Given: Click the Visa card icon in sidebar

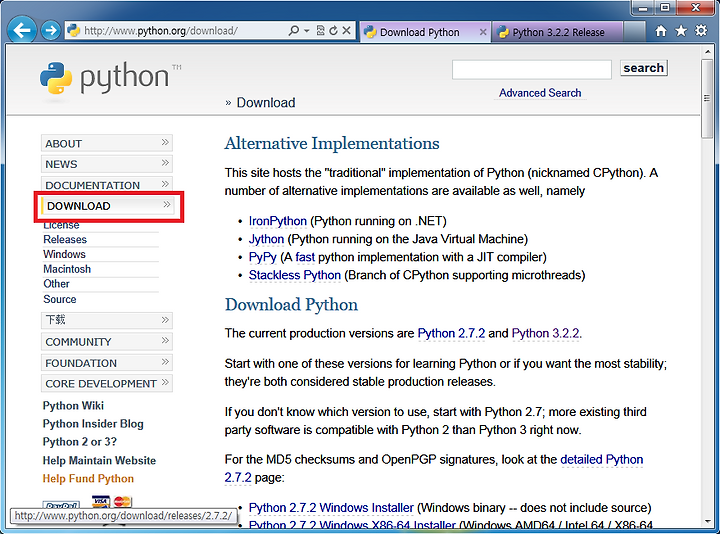Looking at the screenshot, I should pyautogui.click(x=101, y=501).
